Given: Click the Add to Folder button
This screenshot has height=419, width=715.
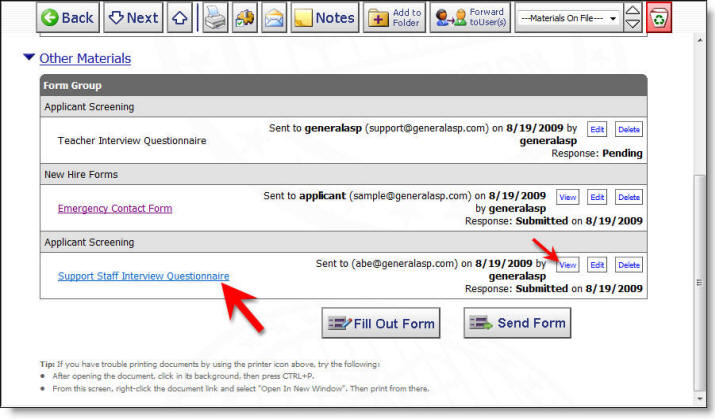Looking at the screenshot, I should tap(393, 17).
